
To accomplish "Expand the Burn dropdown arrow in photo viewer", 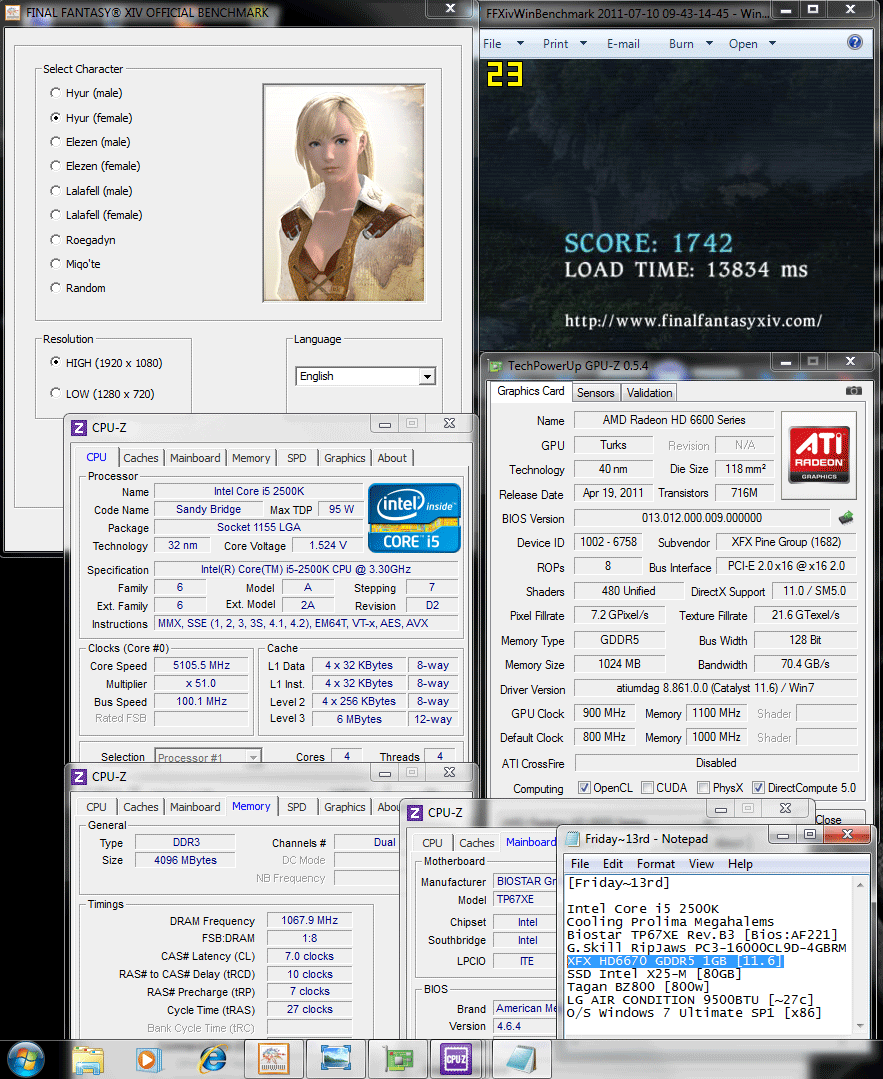I will tap(709, 43).
